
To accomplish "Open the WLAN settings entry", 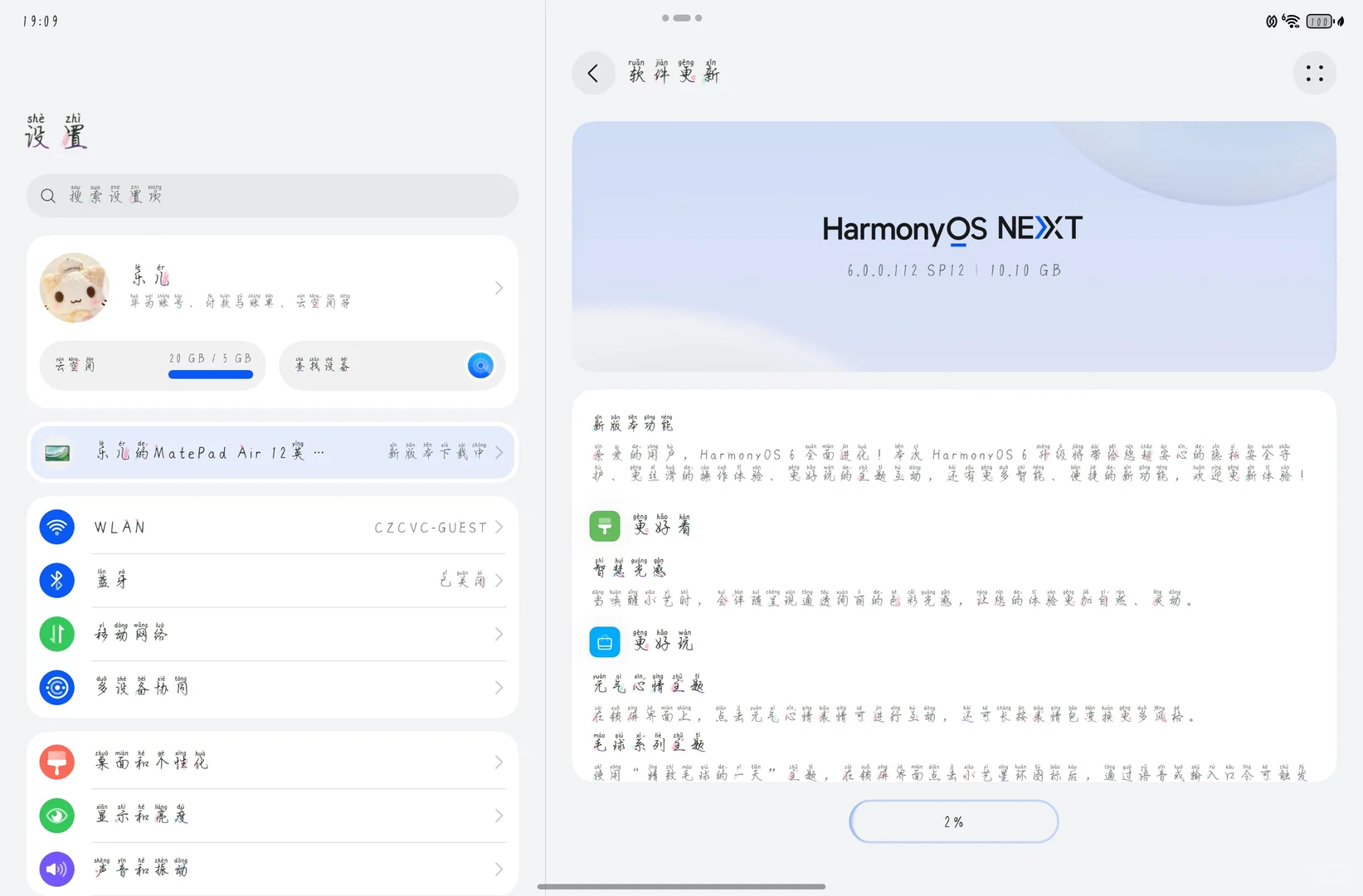I will point(272,527).
